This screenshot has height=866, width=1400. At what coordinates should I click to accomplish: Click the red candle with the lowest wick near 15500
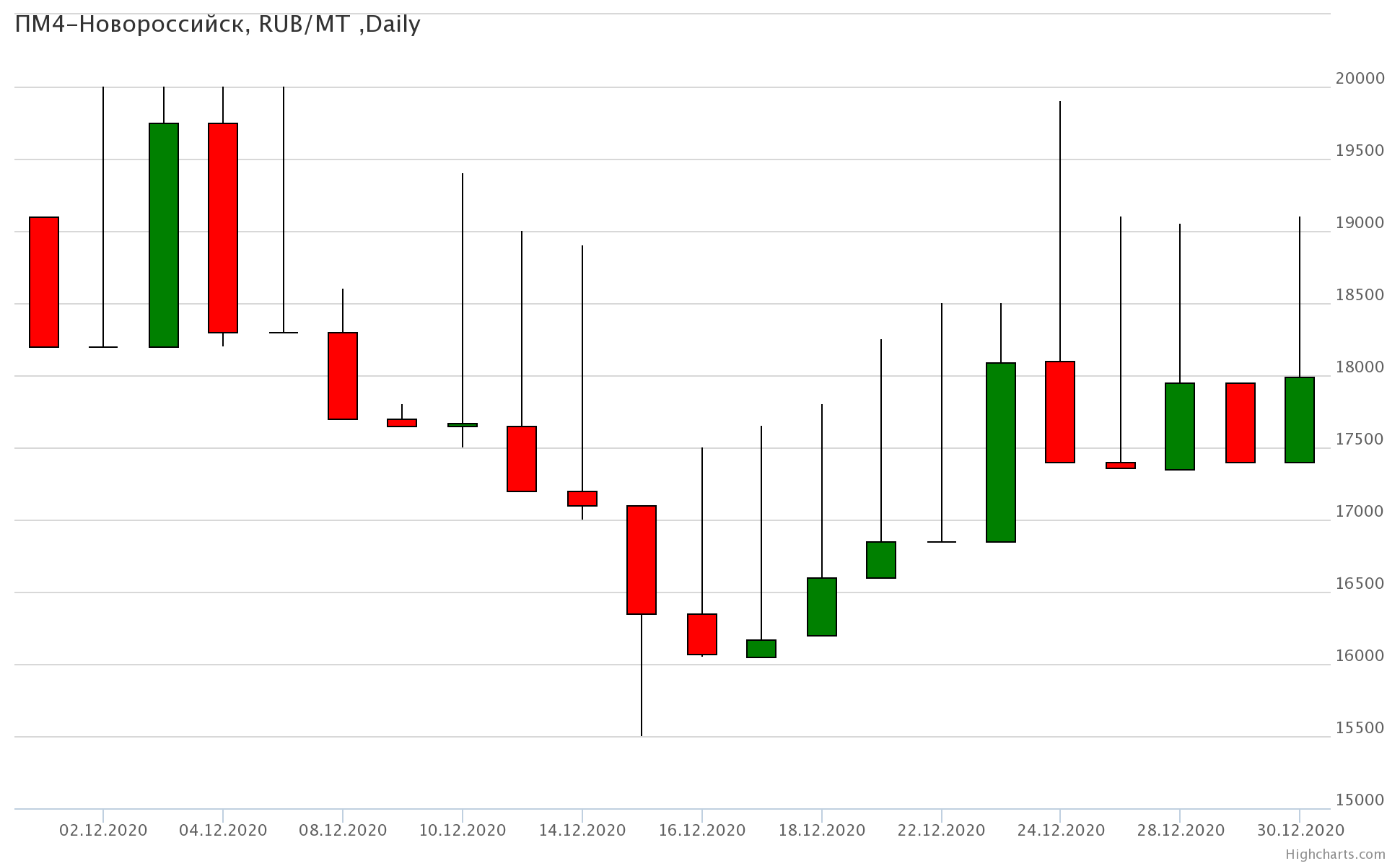pos(642,560)
